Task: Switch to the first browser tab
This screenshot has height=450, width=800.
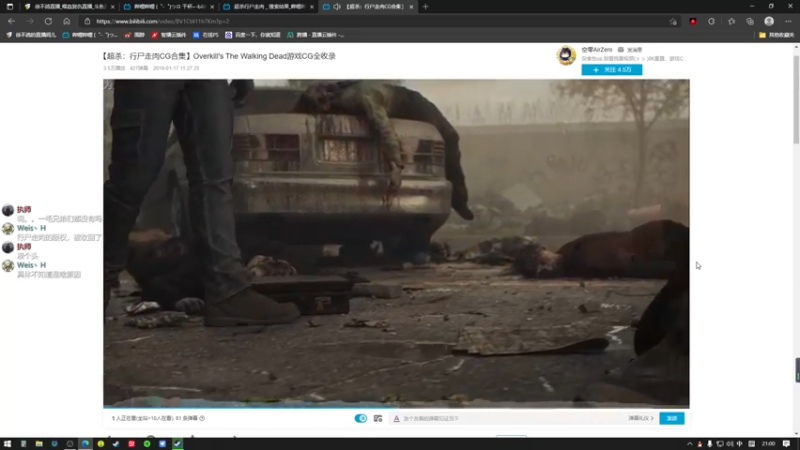Action: (67, 7)
